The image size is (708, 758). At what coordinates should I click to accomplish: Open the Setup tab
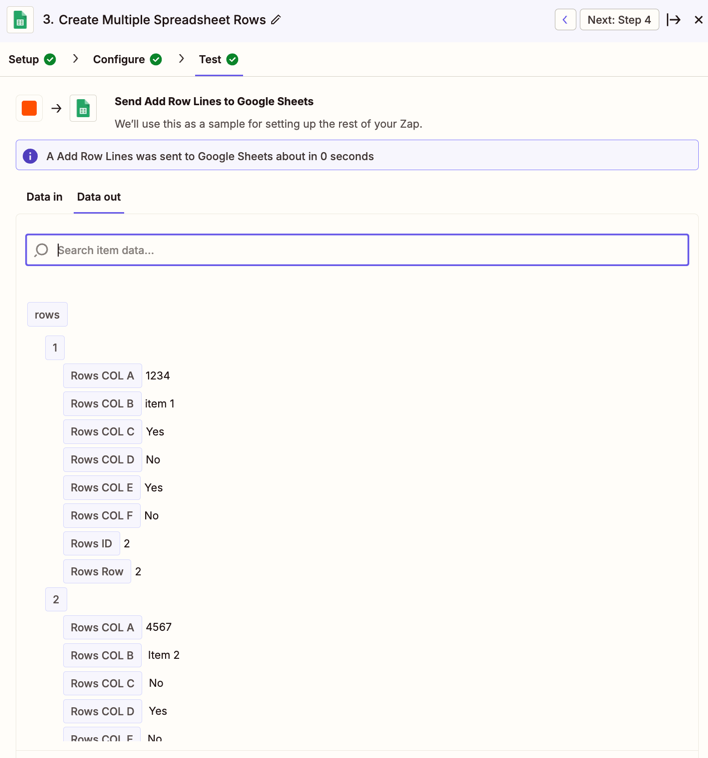(x=32, y=59)
